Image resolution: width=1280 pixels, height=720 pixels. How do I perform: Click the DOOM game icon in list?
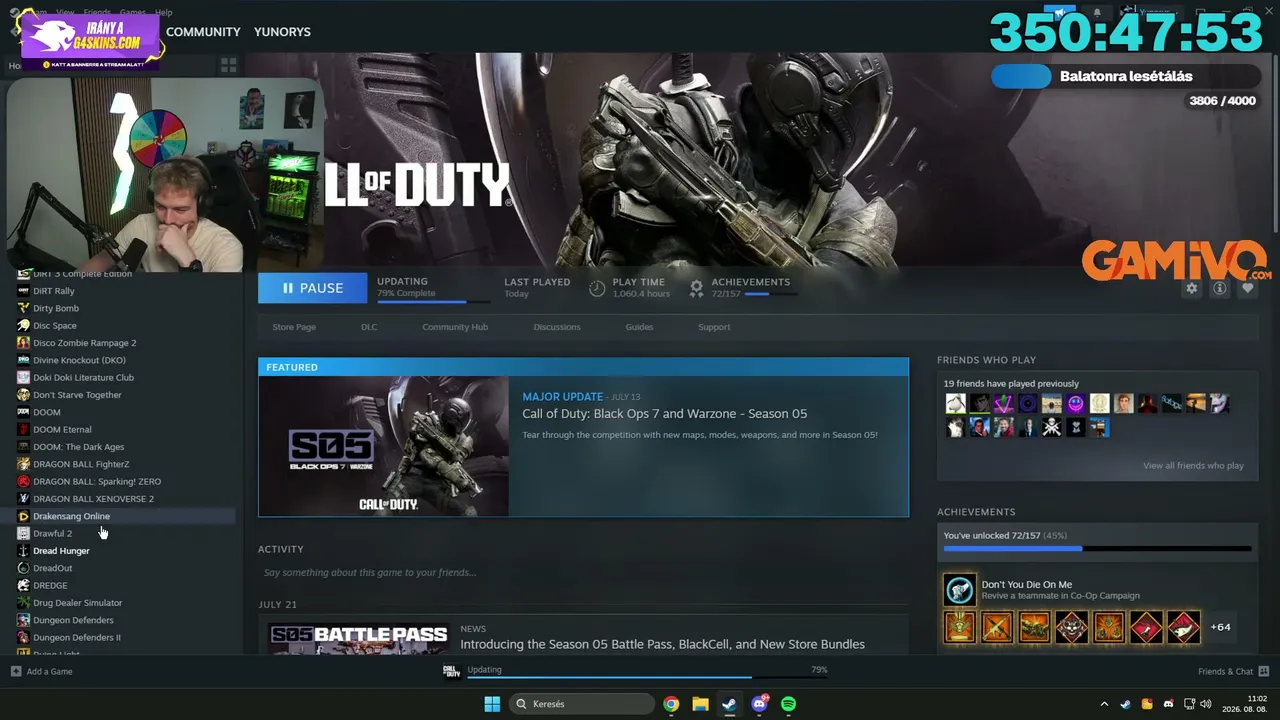[x=24, y=412]
